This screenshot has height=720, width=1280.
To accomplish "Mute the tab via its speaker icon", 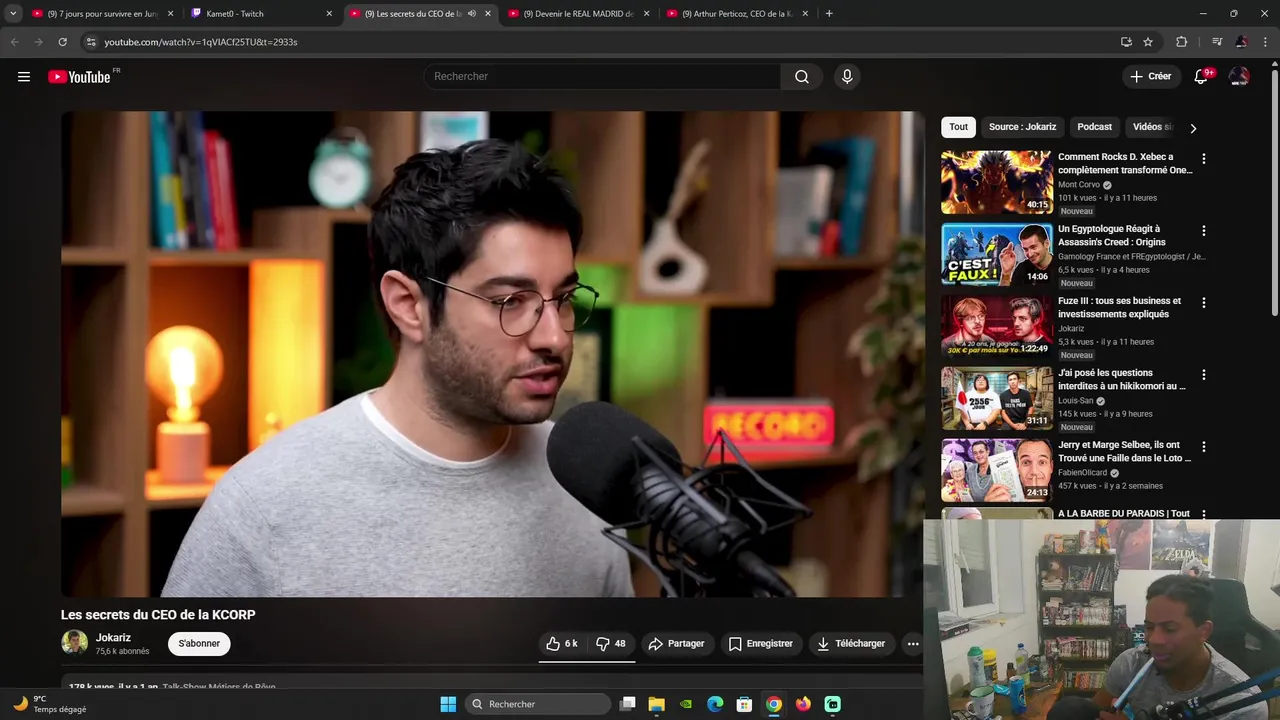I will coord(472,14).
